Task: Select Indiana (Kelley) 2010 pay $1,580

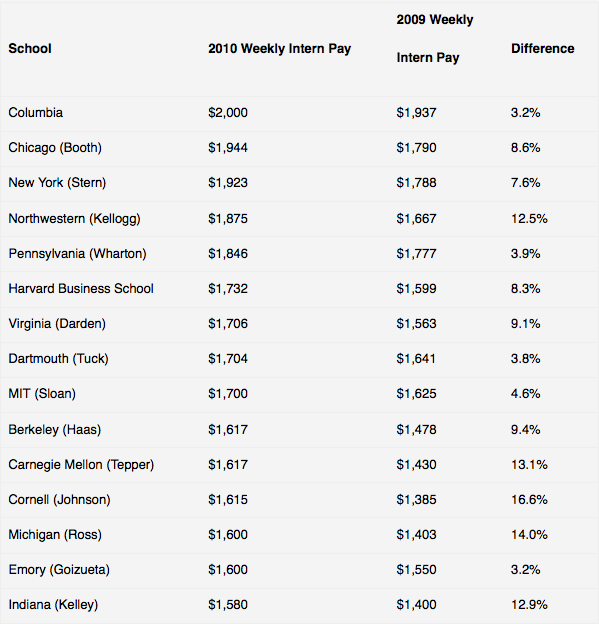Action: [x=228, y=604]
